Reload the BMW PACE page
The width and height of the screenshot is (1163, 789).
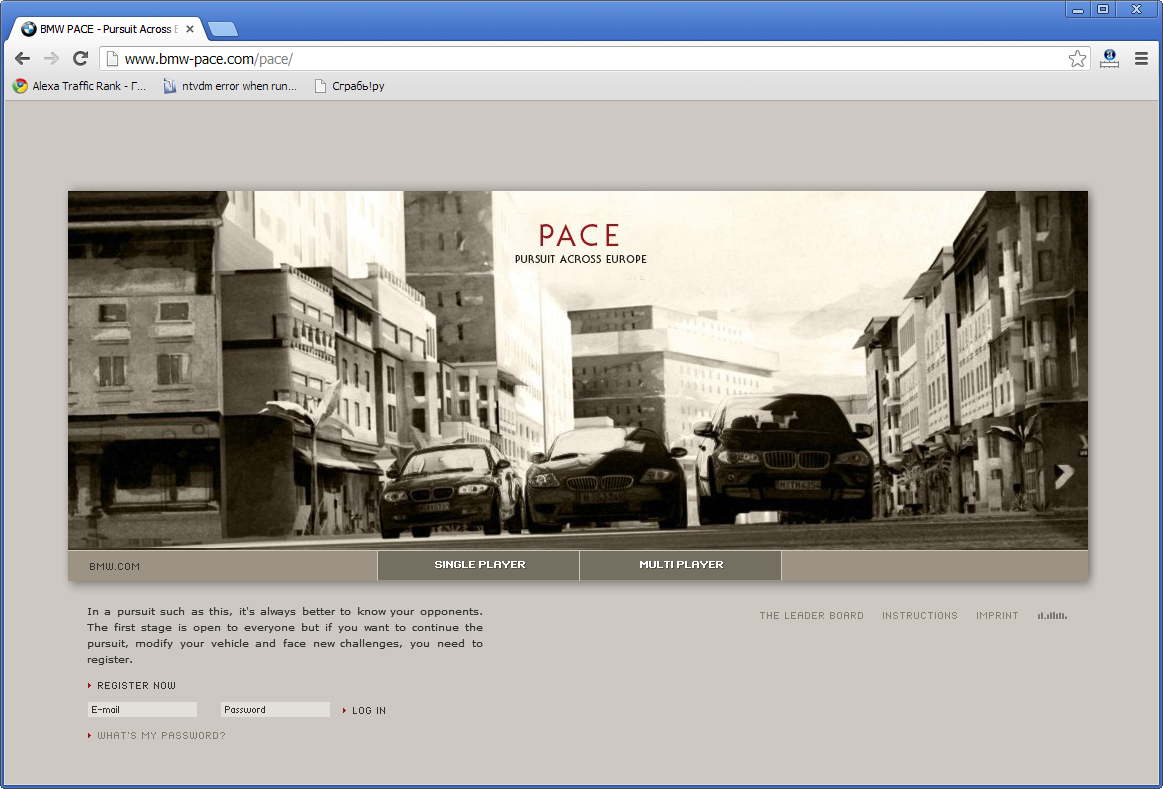(80, 59)
